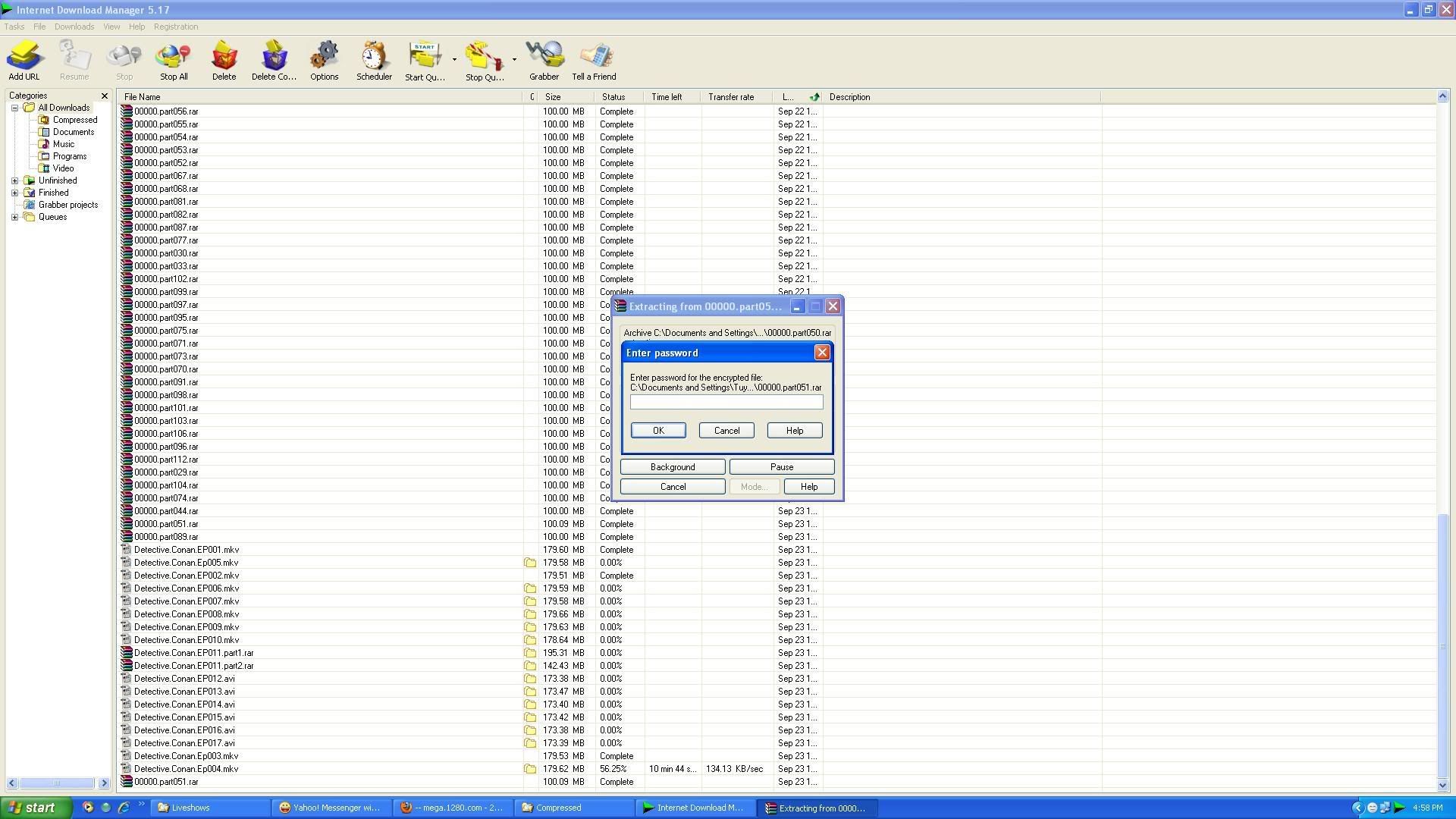
Task: Click the Help button beside Mode
Action: click(809, 486)
